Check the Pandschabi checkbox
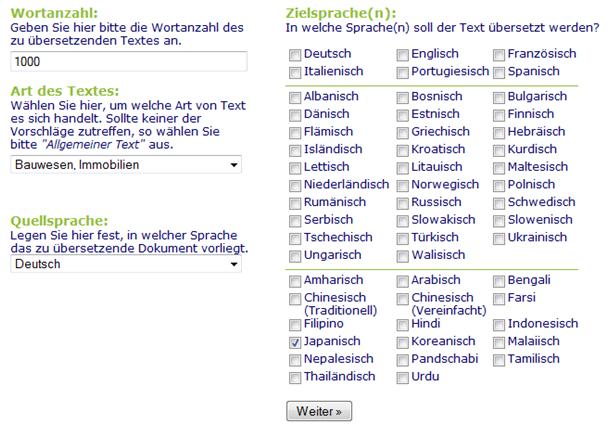Screen dimensions: 609x426 coord(402,360)
